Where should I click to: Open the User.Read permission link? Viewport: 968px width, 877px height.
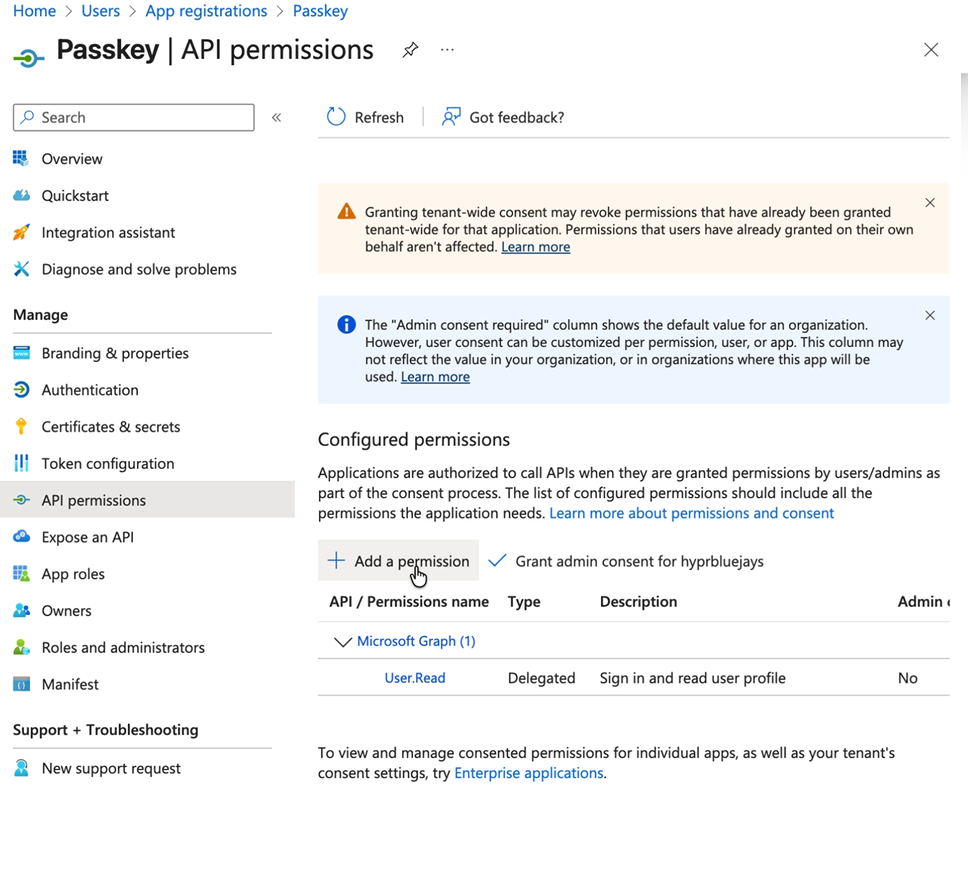click(x=415, y=678)
